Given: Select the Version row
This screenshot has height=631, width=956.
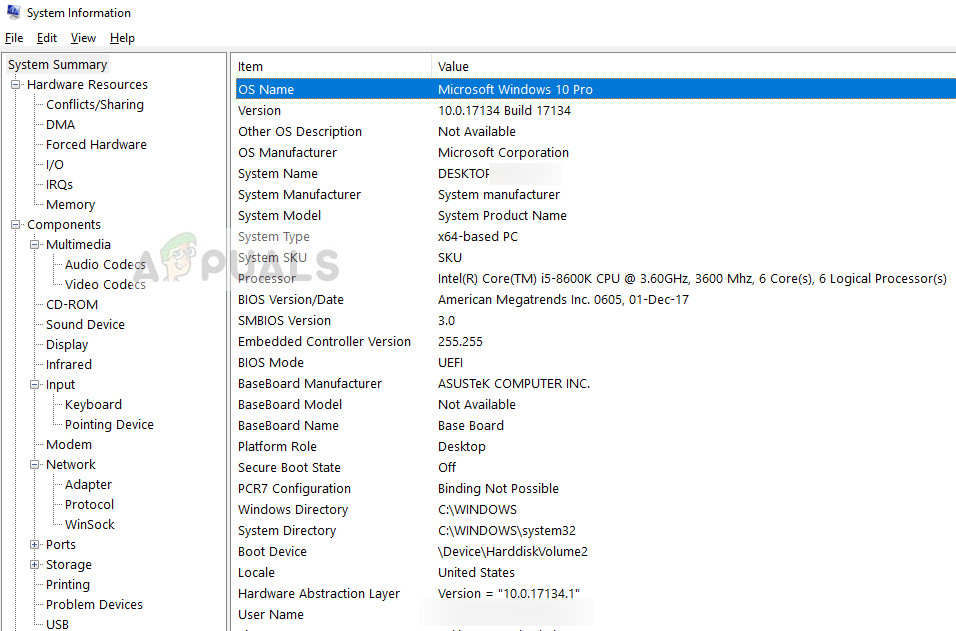Looking at the screenshot, I should [596, 110].
